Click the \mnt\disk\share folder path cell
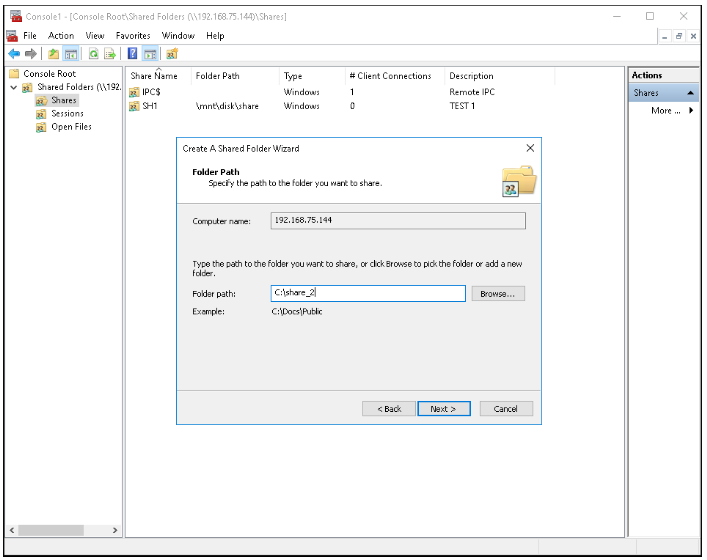Screen dimensions: 707x560 coord(227,106)
